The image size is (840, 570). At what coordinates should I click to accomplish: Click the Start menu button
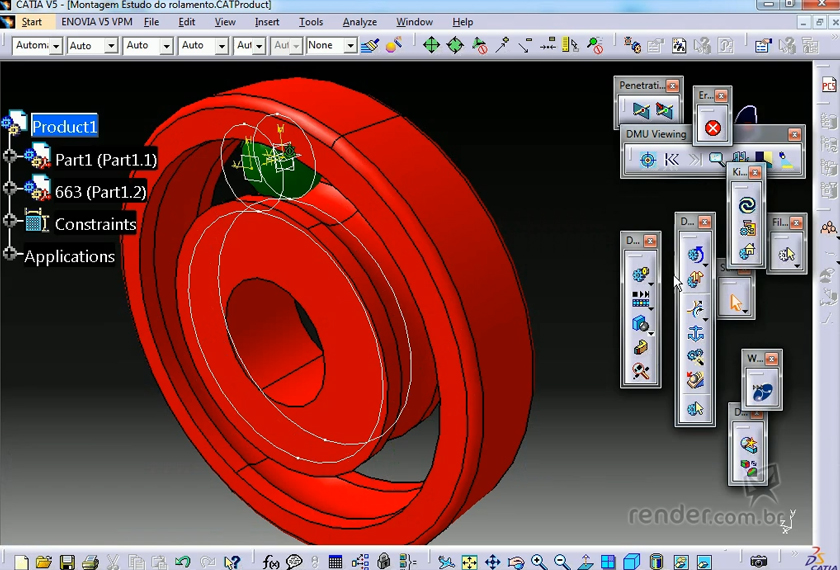pos(30,22)
